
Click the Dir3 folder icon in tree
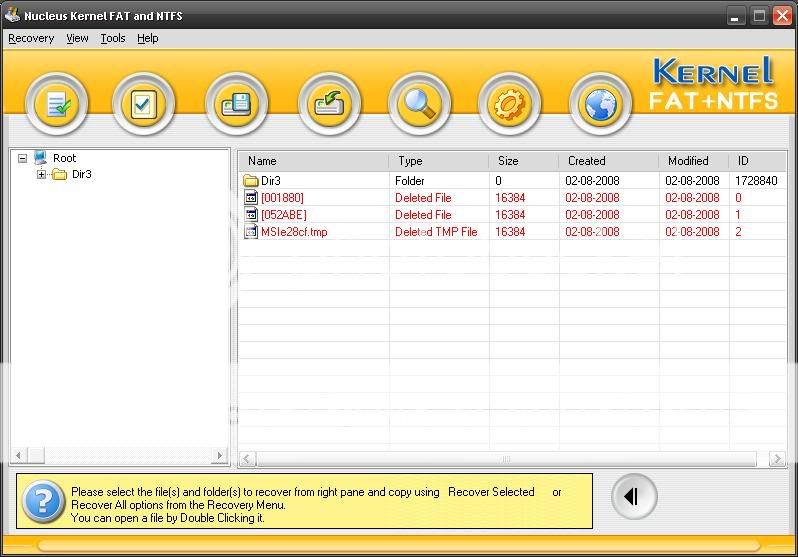(x=60, y=175)
